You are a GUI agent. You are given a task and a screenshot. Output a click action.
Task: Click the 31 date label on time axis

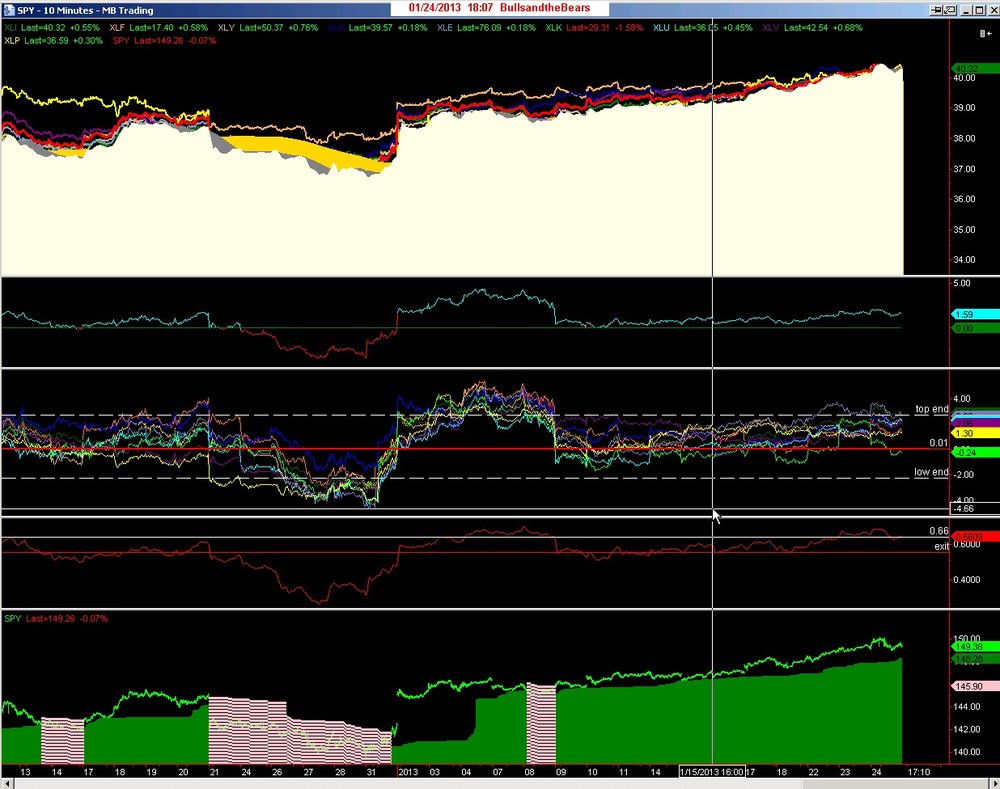(372, 772)
